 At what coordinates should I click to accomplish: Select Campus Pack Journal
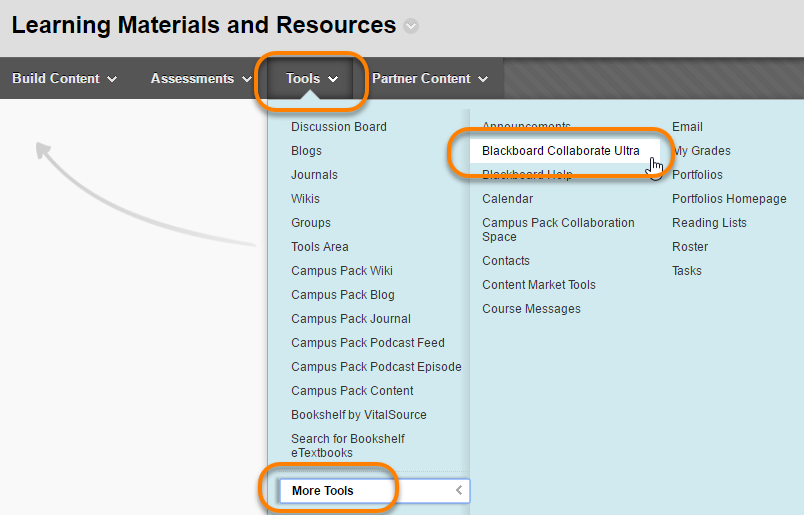351,319
